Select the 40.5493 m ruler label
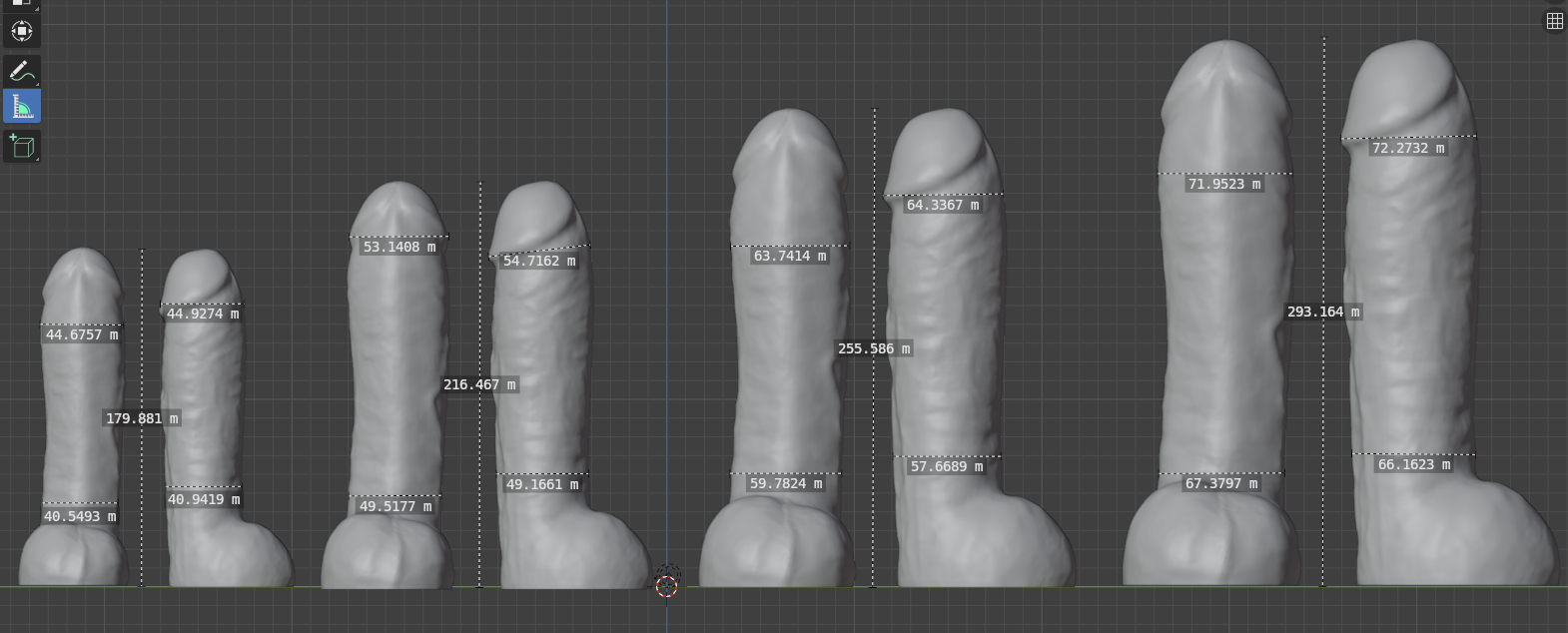The height and width of the screenshot is (633, 1568). pos(80,516)
